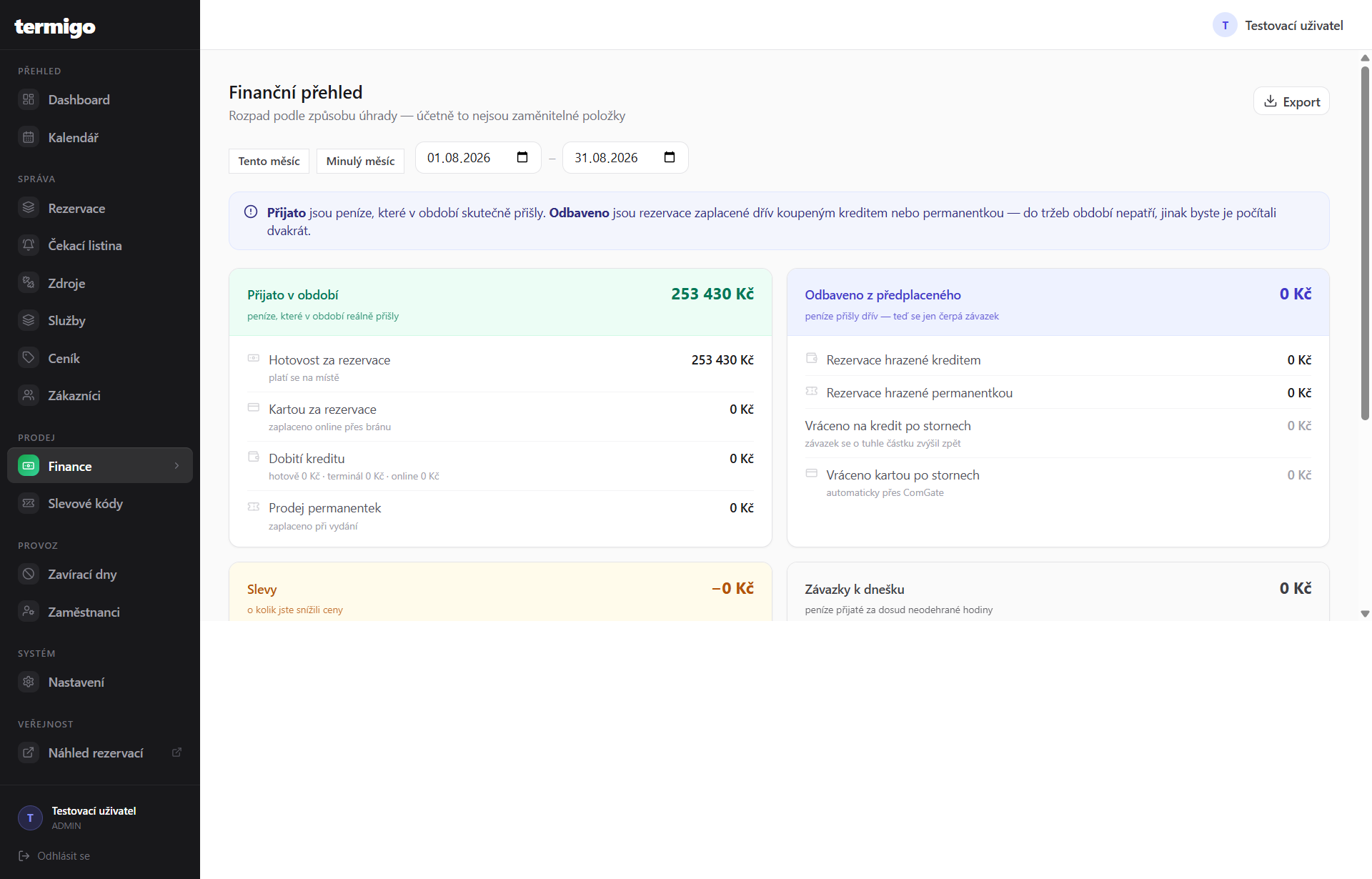Click the termigo logo
This screenshot has height=879, width=1372.
coord(55,26)
